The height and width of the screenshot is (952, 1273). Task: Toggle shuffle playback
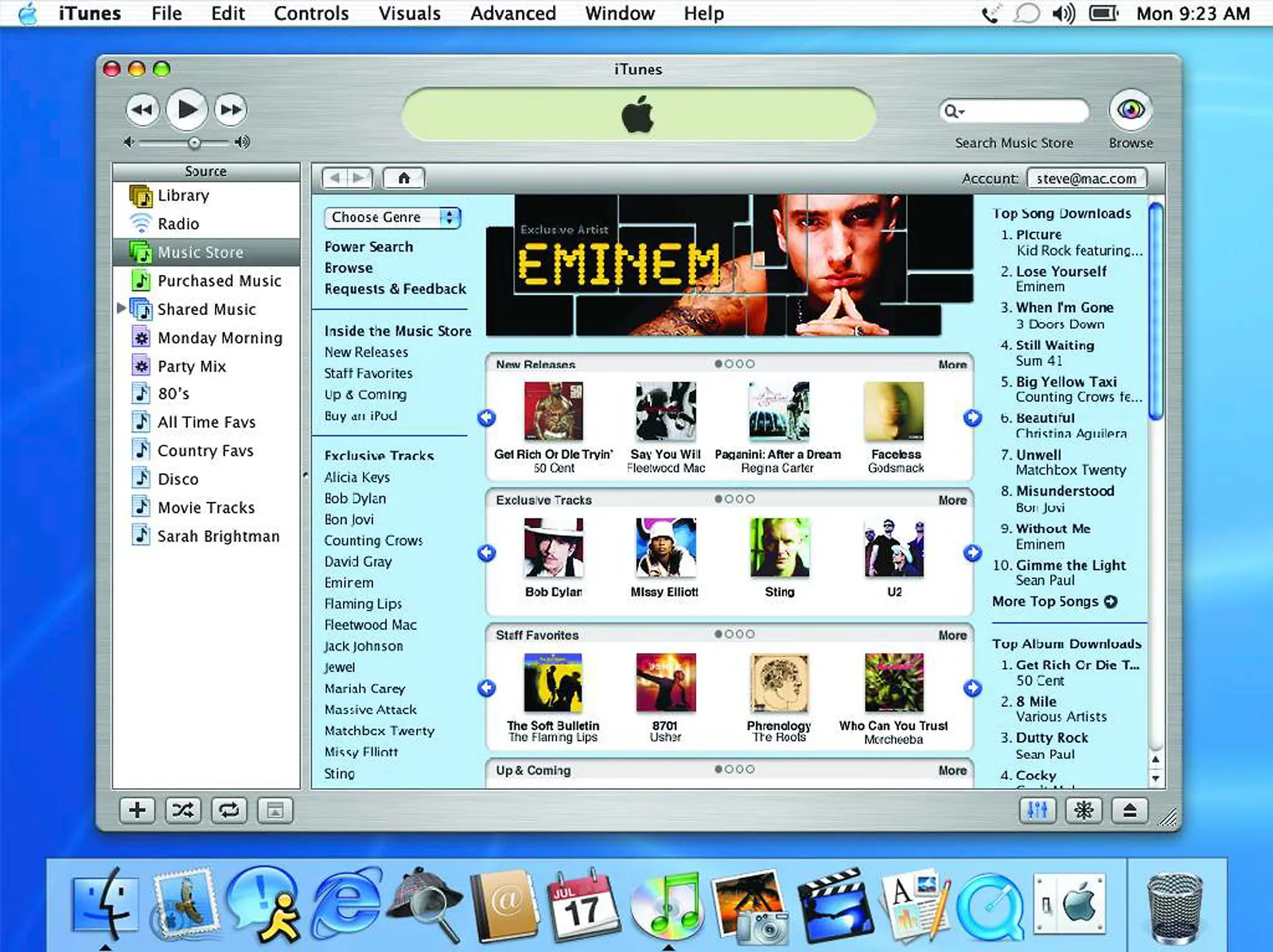point(183,810)
